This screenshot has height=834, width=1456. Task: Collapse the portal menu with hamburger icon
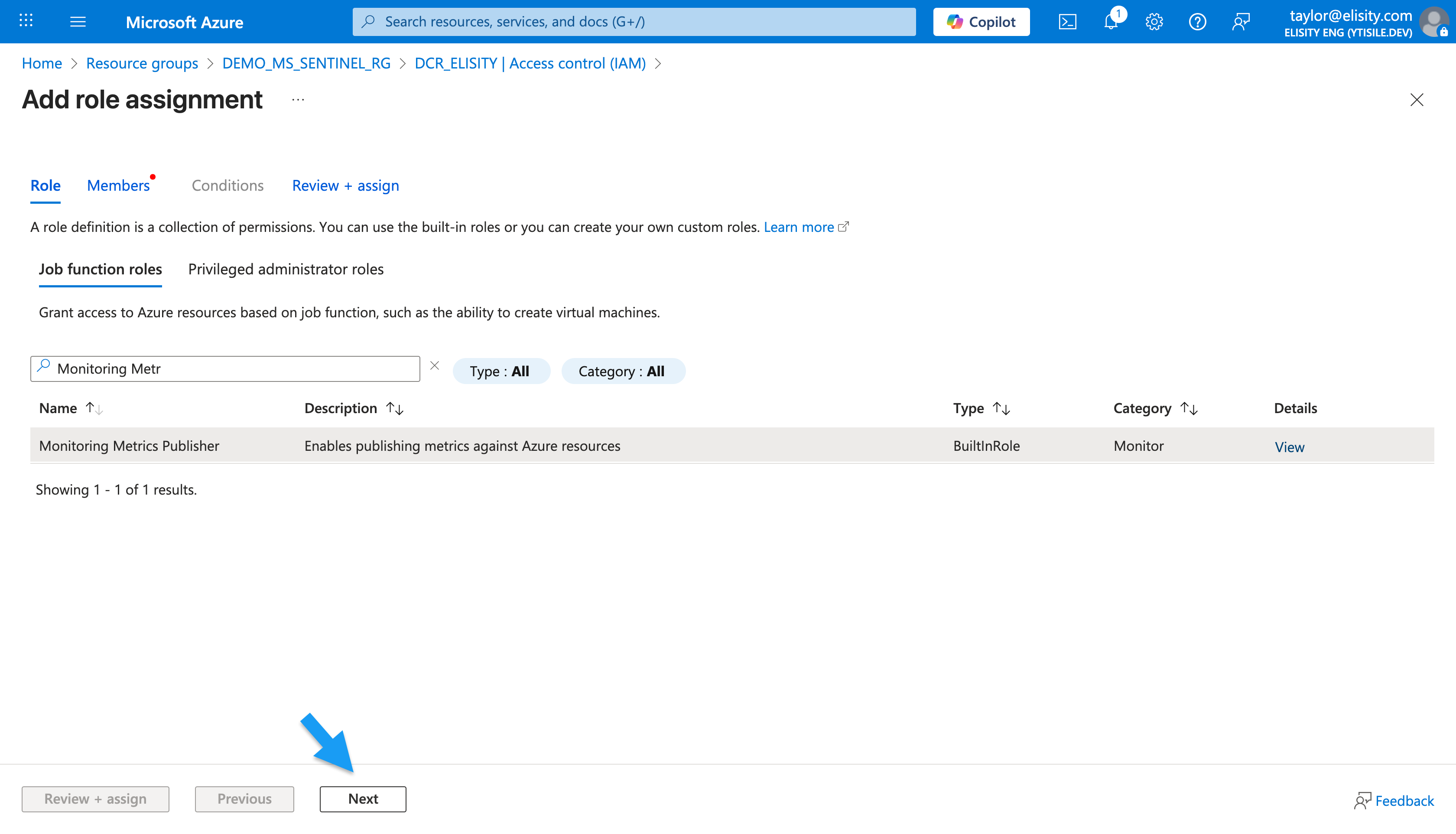(78, 21)
